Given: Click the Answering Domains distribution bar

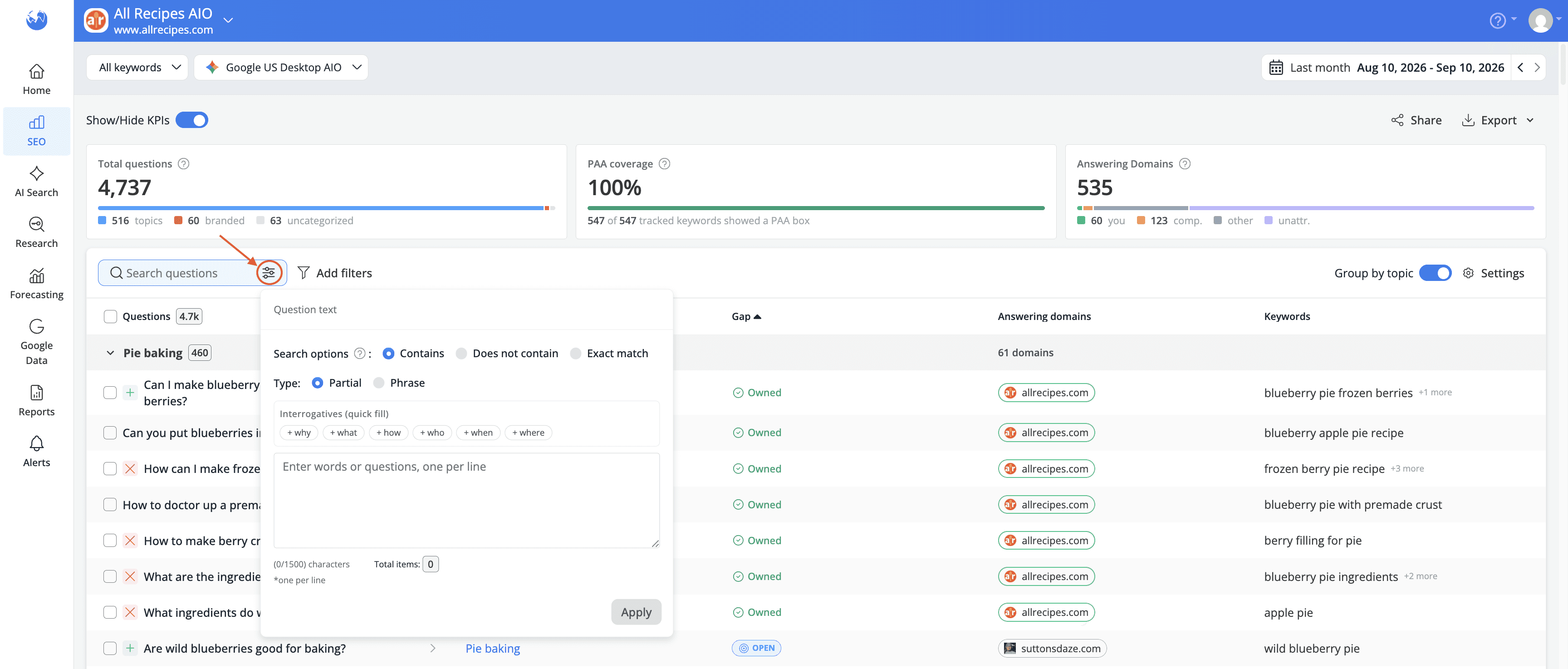Looking at the screenshot, I should point(1305,208).
